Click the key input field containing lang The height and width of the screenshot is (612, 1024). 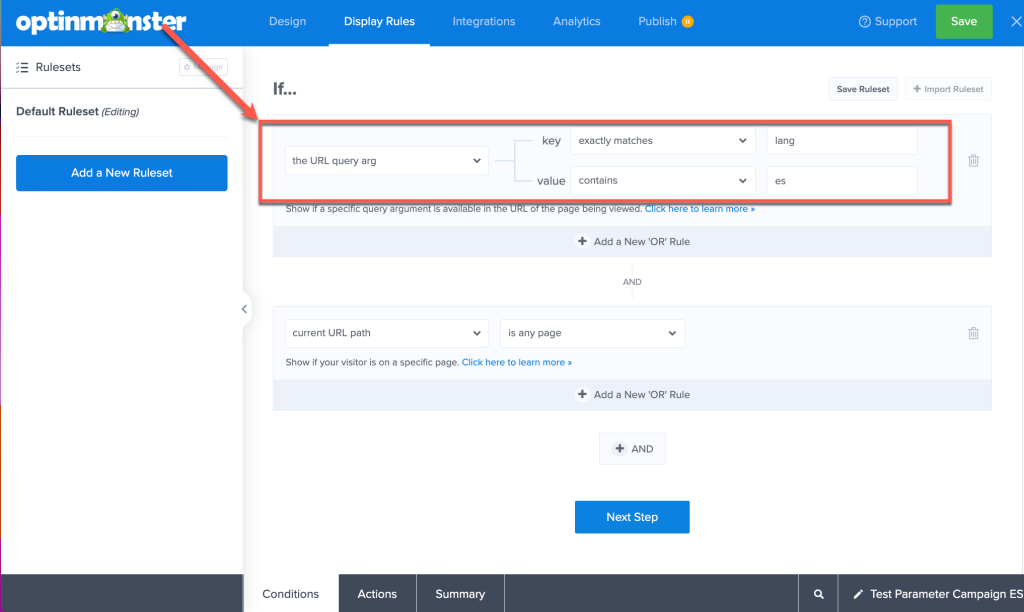(841, 140)
